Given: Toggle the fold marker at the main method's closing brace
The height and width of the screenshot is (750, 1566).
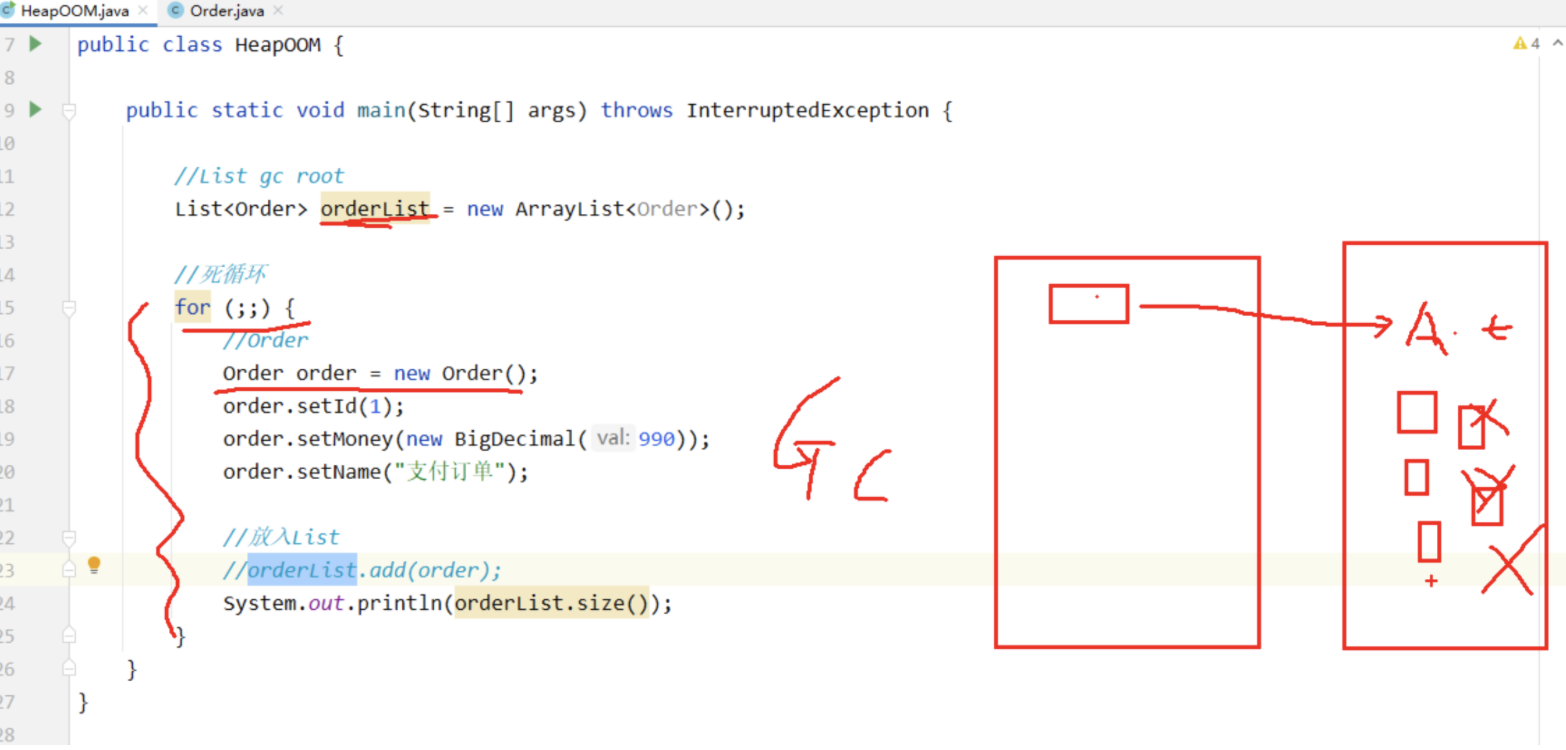Looking at the screenshot, I should click(69, 668).
